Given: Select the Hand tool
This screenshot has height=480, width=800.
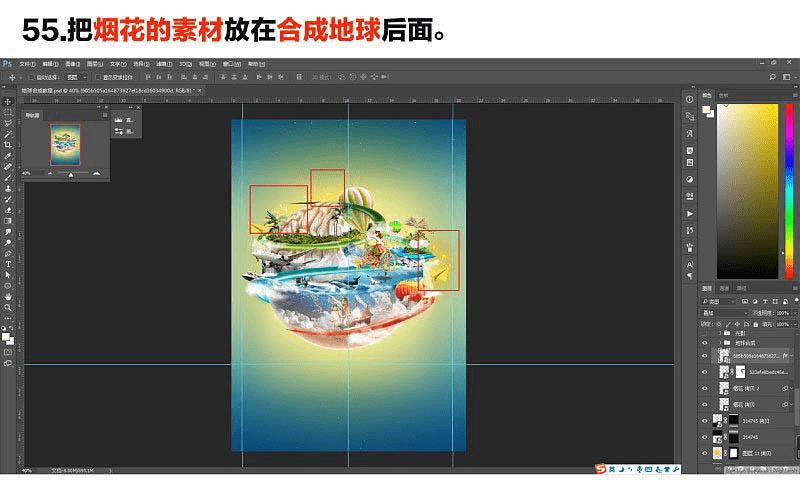Looking at the screenshot, I should click(x=8, y=296).
